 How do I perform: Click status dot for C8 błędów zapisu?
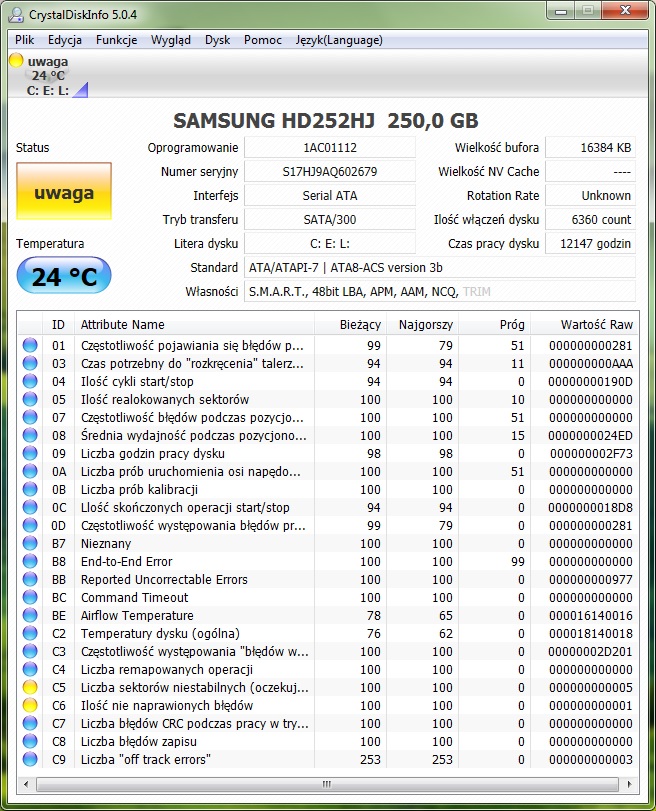point(30,741)
